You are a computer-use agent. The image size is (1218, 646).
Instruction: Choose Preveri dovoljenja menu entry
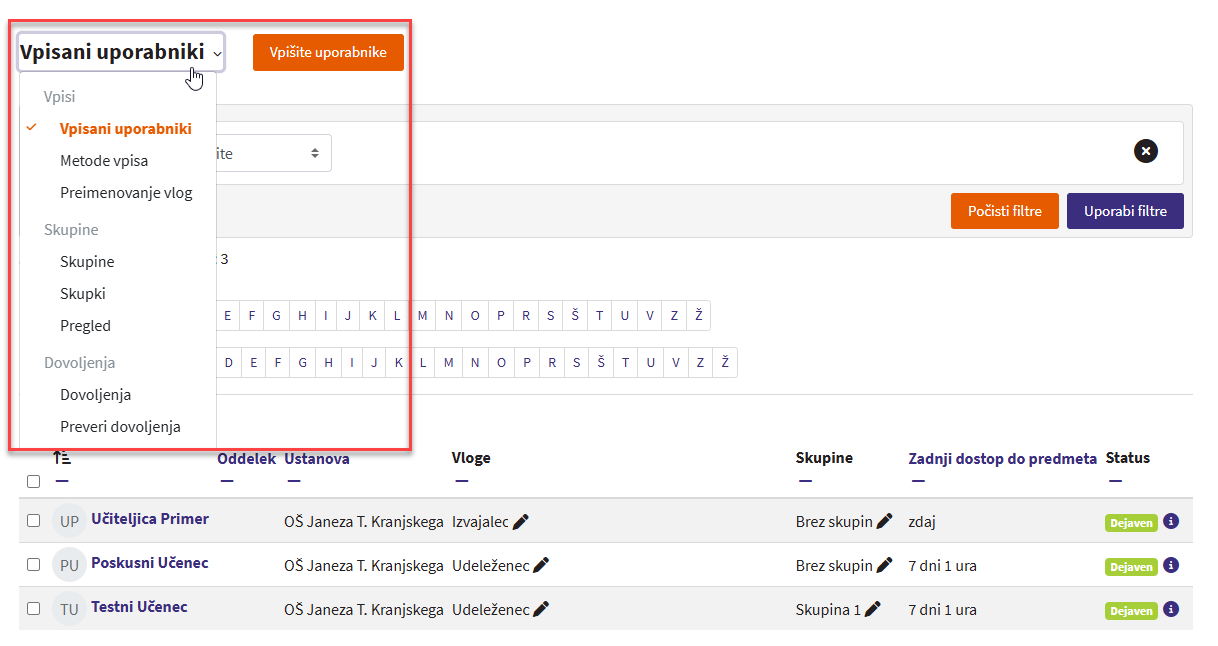click(x=120, y=427)
